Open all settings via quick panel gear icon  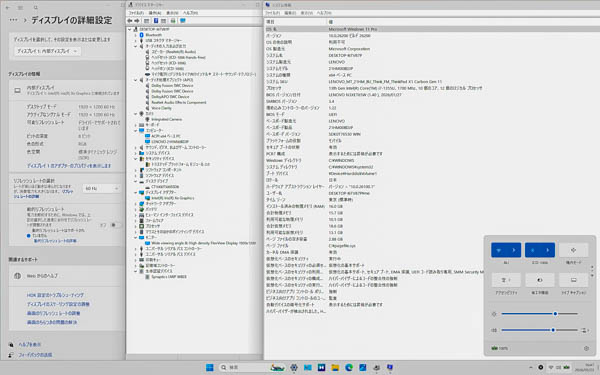[x=586, y=349]
